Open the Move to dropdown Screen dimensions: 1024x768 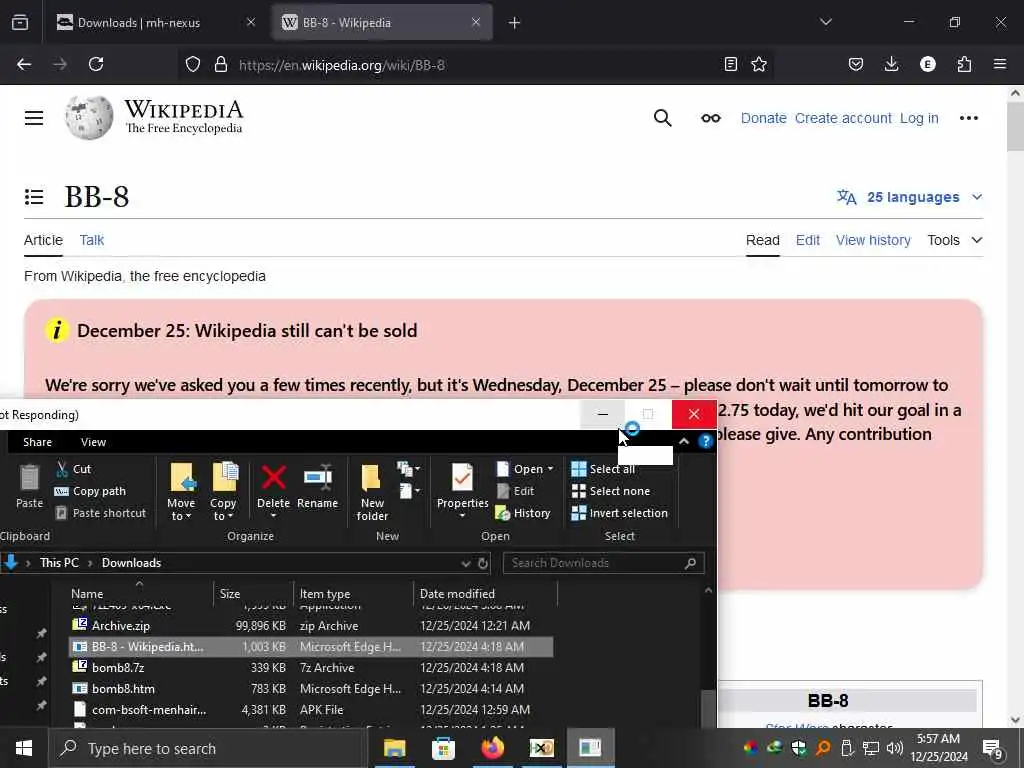[x=181, y=492]
